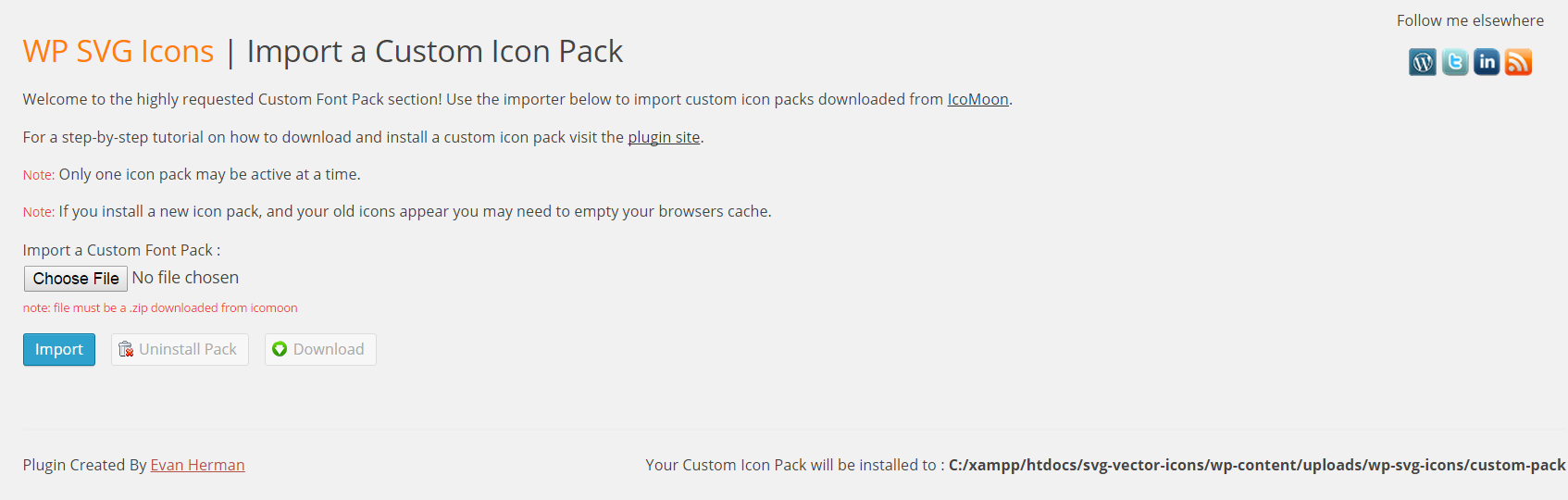Open the LinkedIn profile icon
This screenshot has width=1568, height=500.
[1487, 62]
